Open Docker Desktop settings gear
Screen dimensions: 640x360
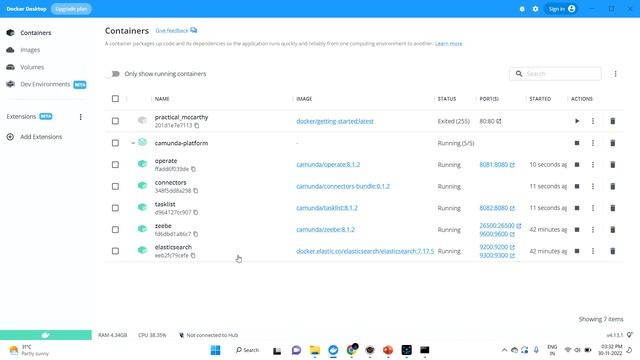coord(536,9)
